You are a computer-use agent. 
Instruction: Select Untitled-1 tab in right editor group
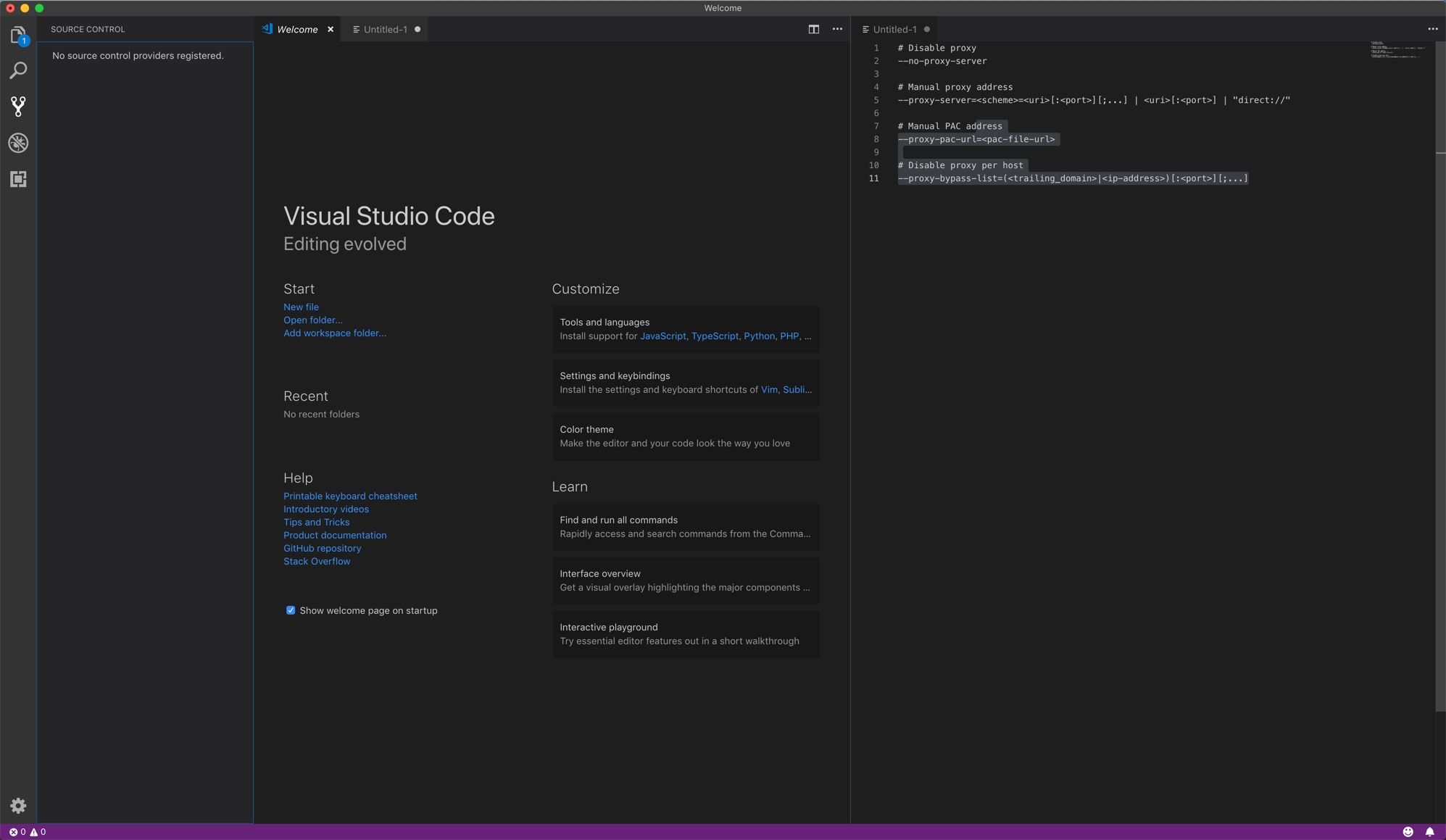[894, 29]
